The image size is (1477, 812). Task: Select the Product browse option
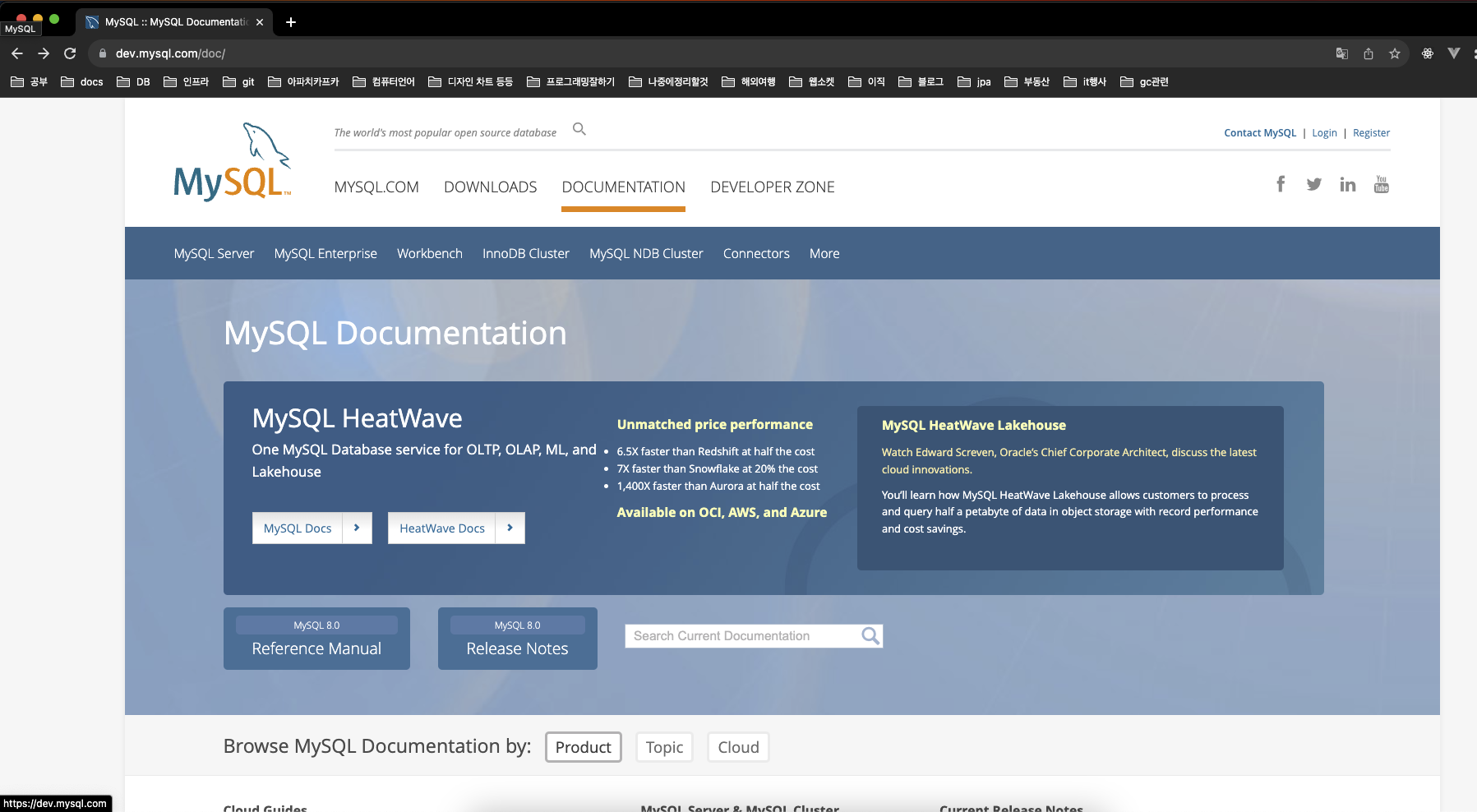tap(584, 747)
